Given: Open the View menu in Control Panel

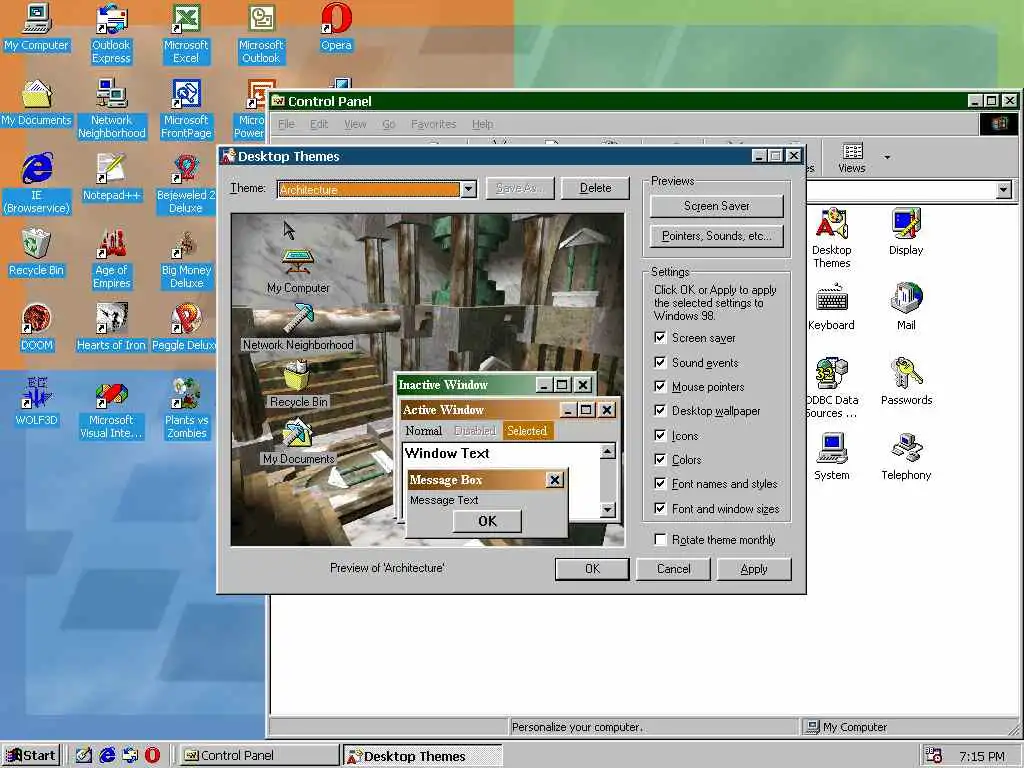Looking at the screenshot, I should 355,124.
